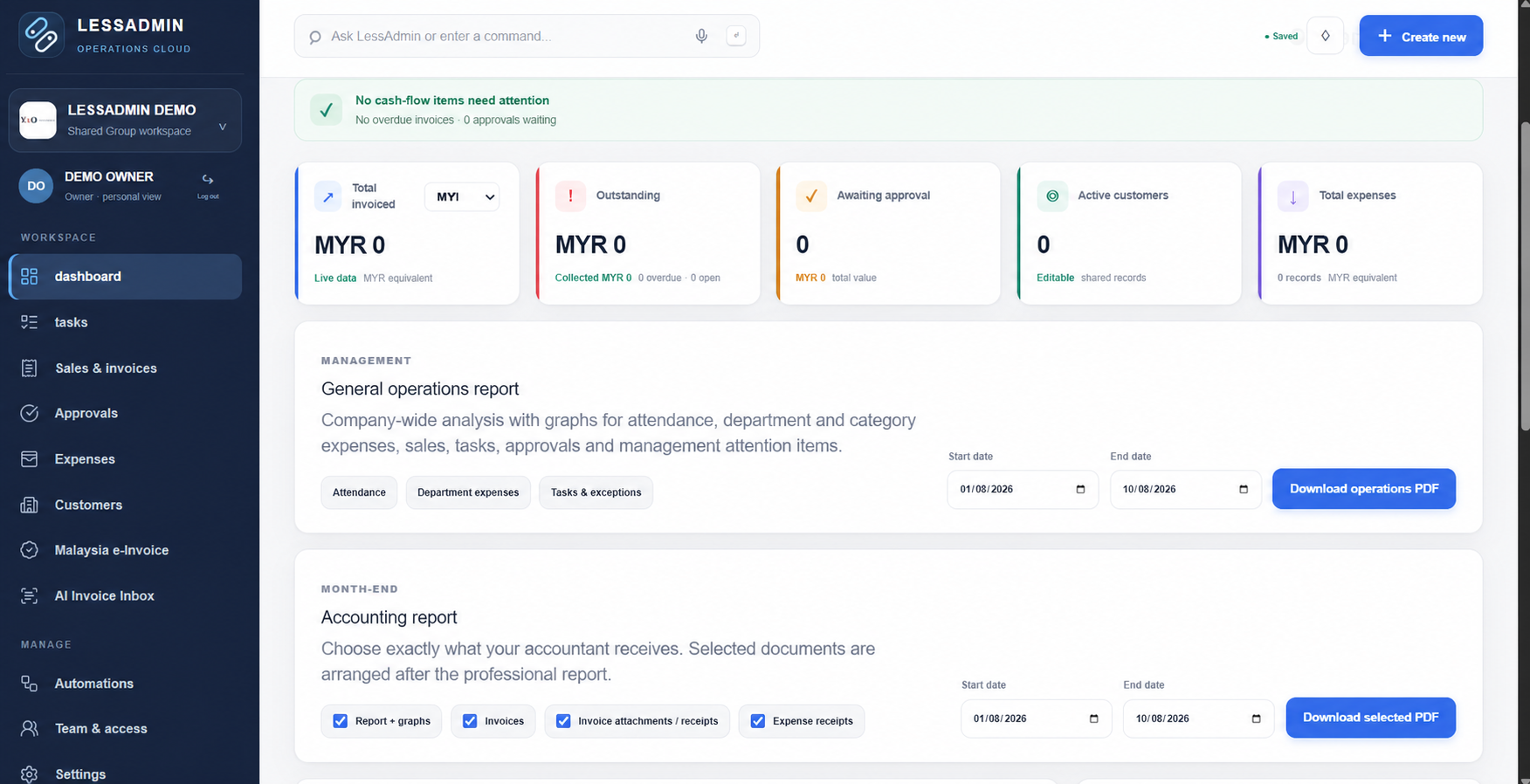The image size is (1530, 784).
Task: Click the Team & access person icon
Action: [30, 728]
